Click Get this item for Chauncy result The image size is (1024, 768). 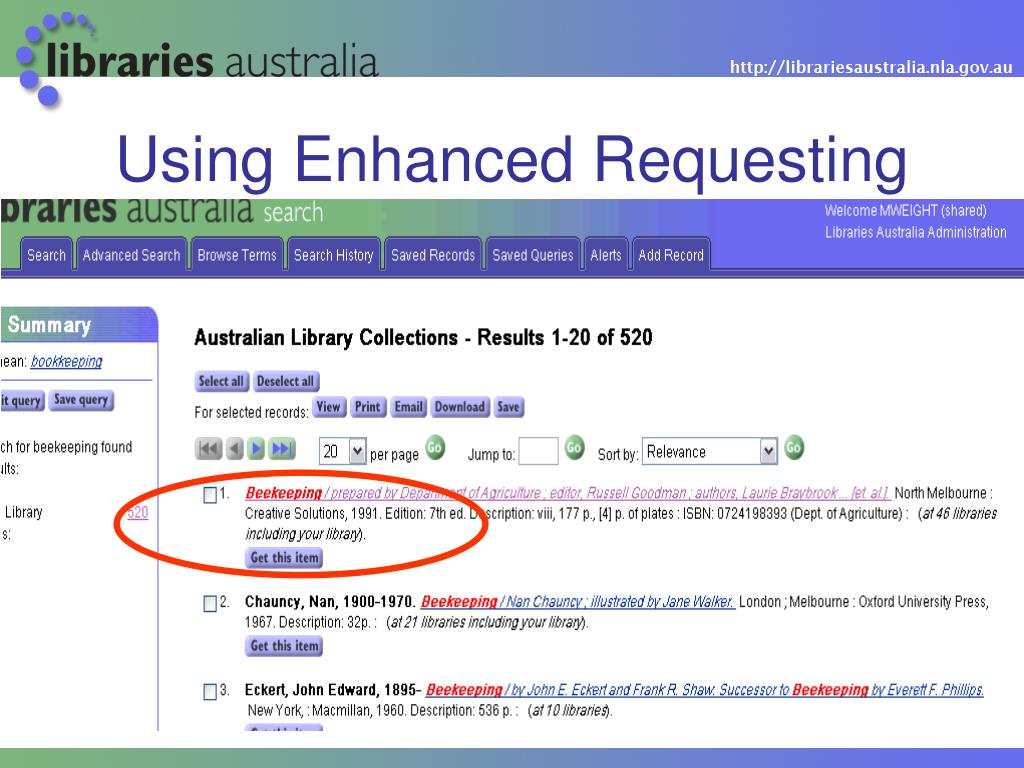click(x=285, y=646)
